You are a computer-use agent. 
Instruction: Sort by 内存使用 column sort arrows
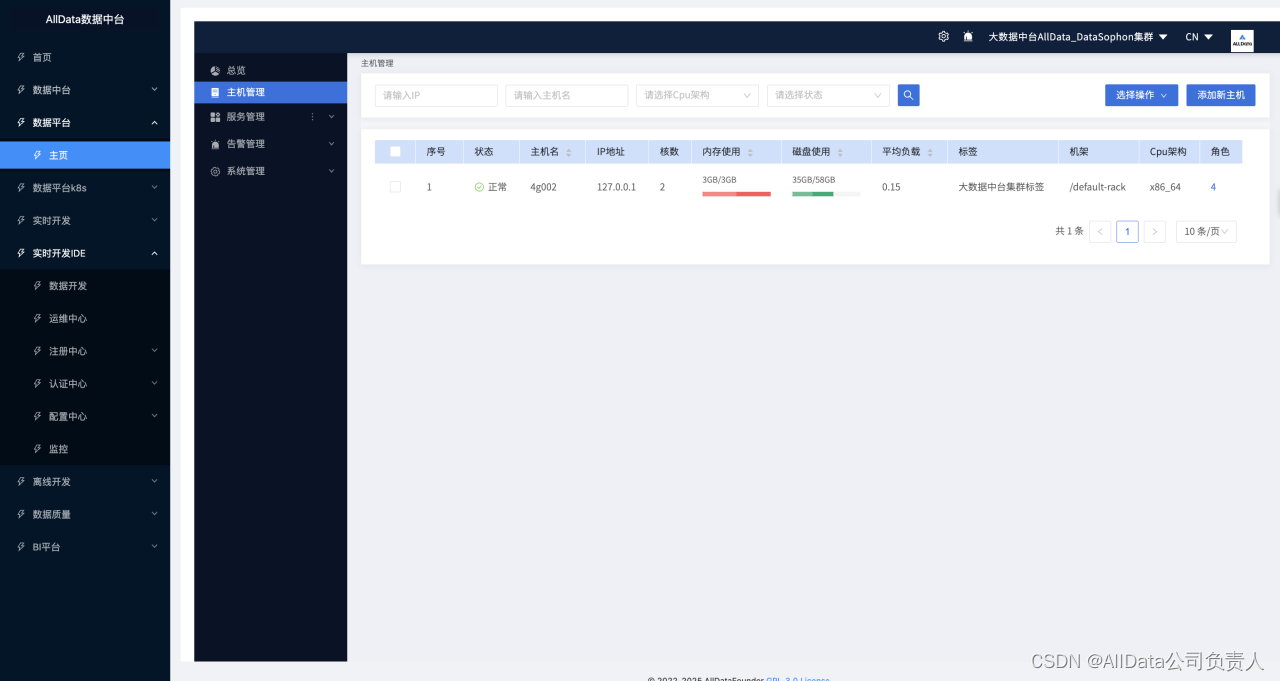[750, 153]
